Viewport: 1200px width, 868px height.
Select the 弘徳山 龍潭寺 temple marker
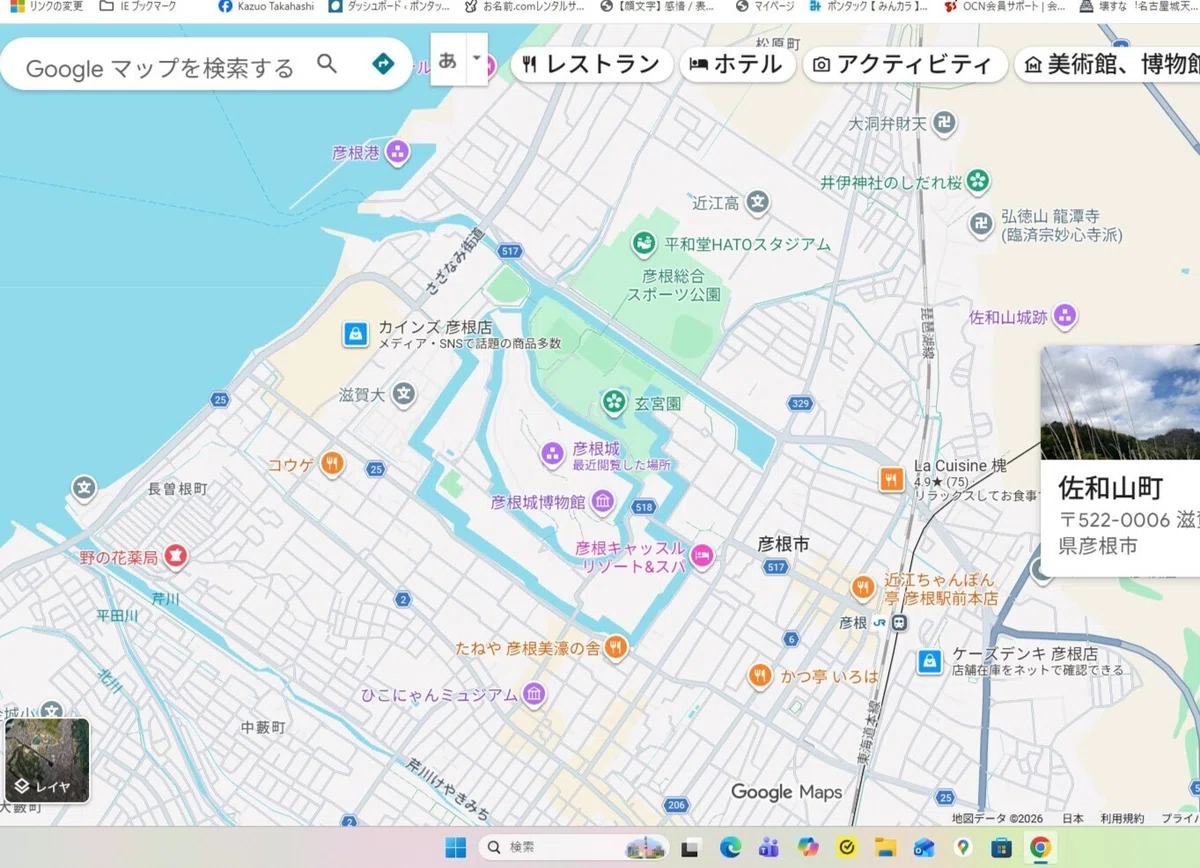point(982,224)
